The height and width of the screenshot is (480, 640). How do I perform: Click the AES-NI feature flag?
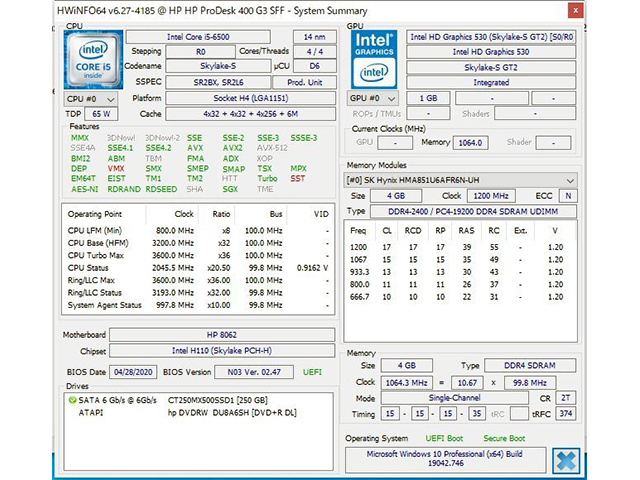(x=84, y=189)
